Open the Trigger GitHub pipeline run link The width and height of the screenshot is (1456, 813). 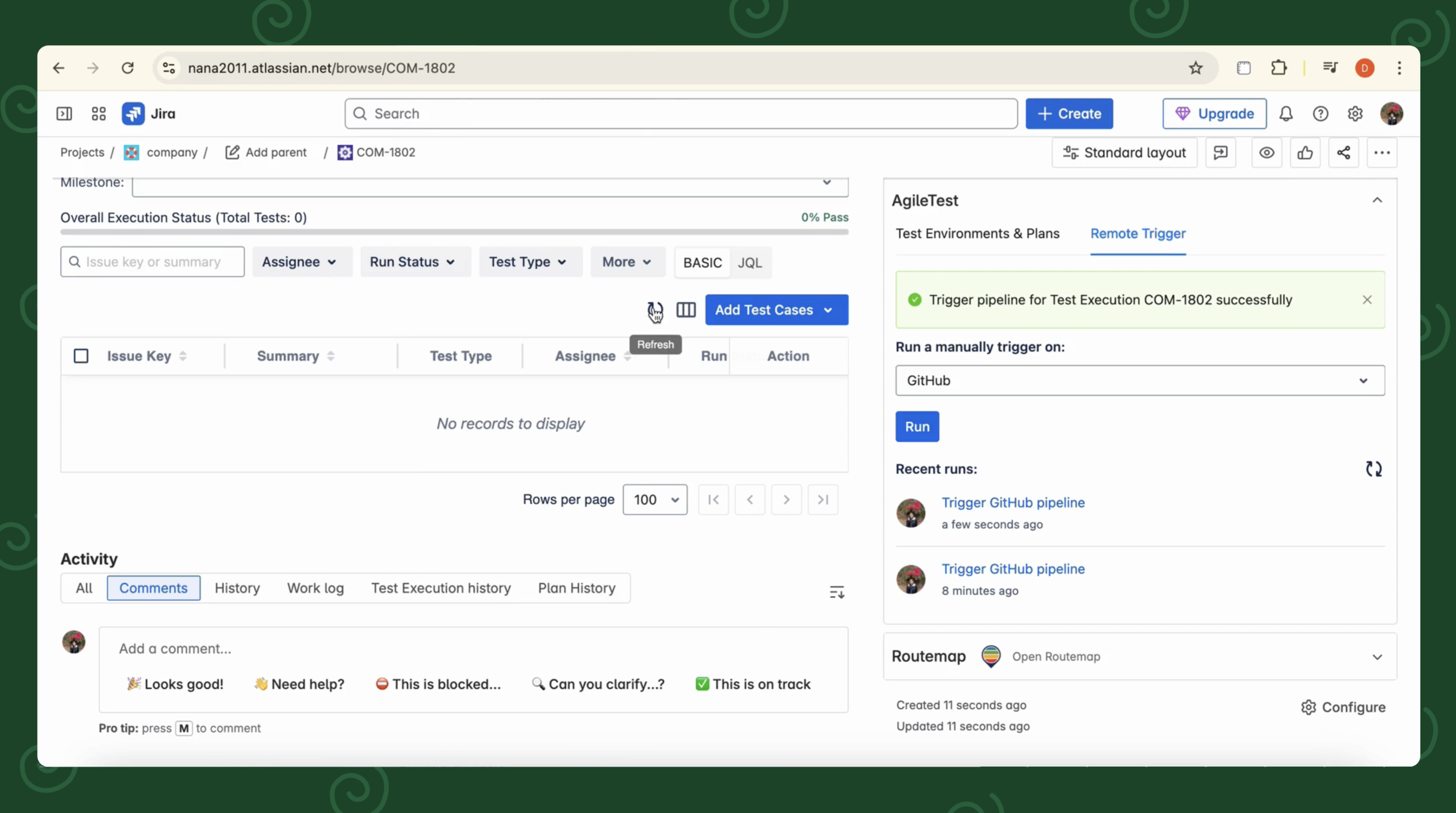(x=1013, y=502)
